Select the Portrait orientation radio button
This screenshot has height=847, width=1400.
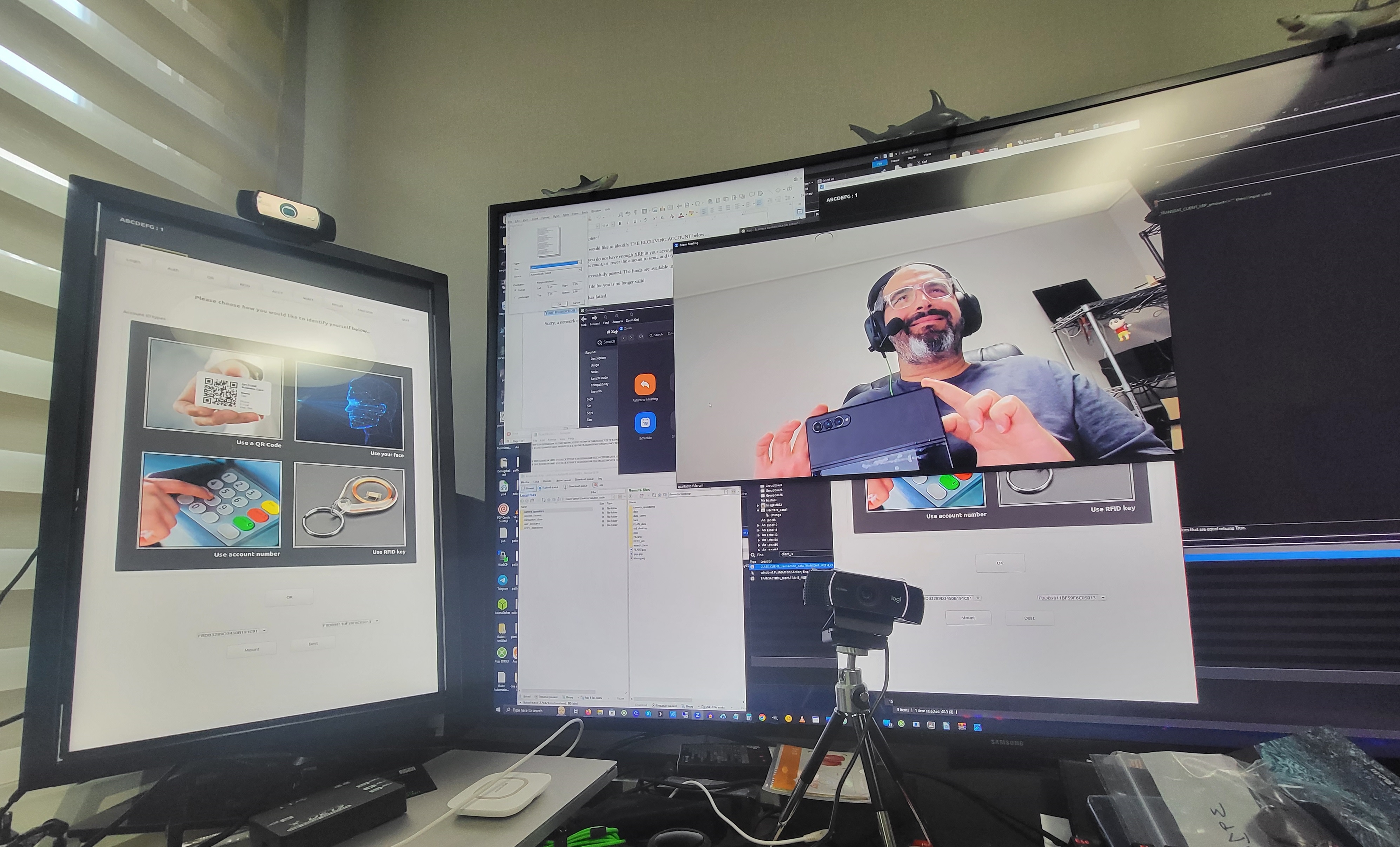(x=515, y=290)
